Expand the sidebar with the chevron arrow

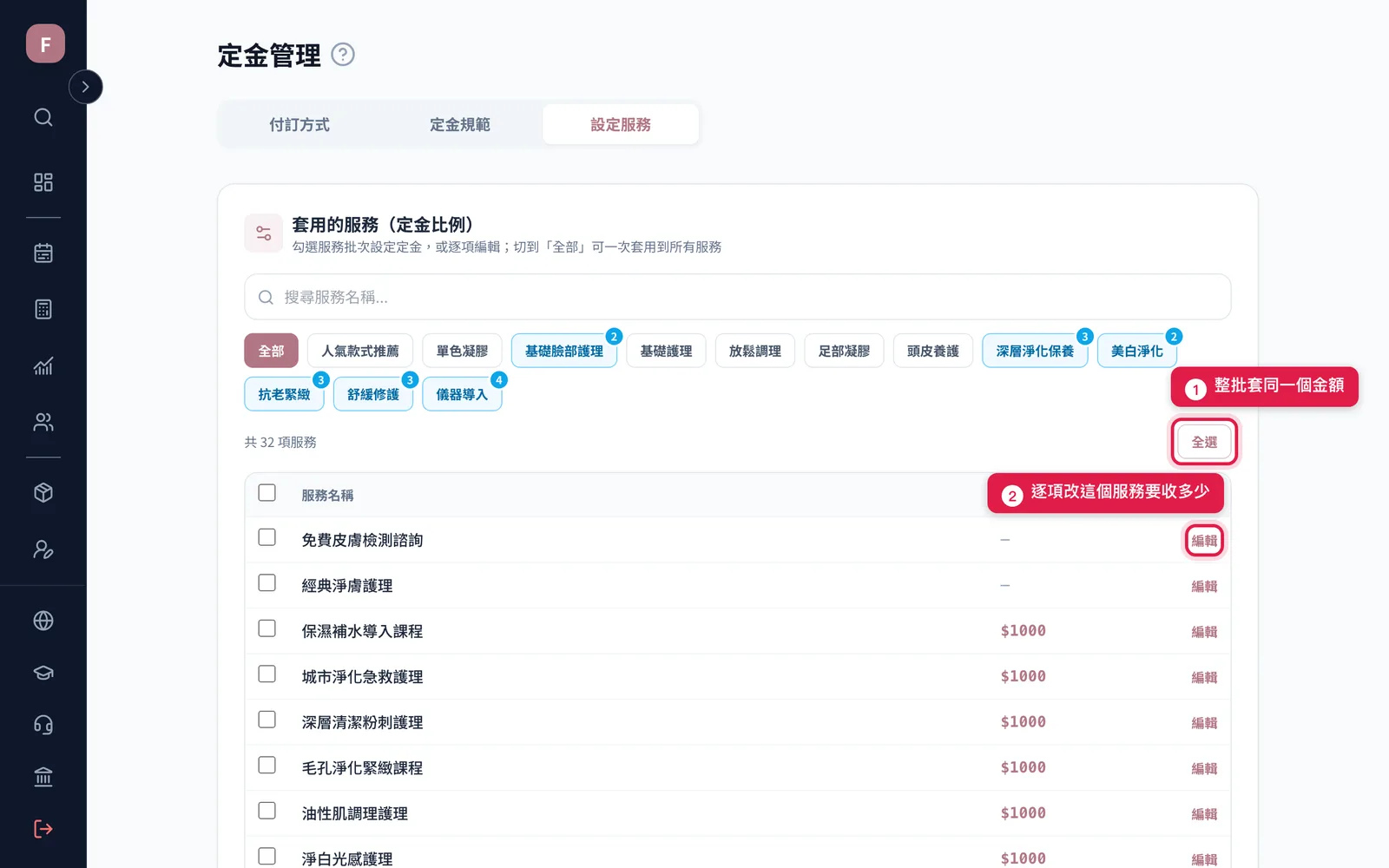tap(85, 87)
